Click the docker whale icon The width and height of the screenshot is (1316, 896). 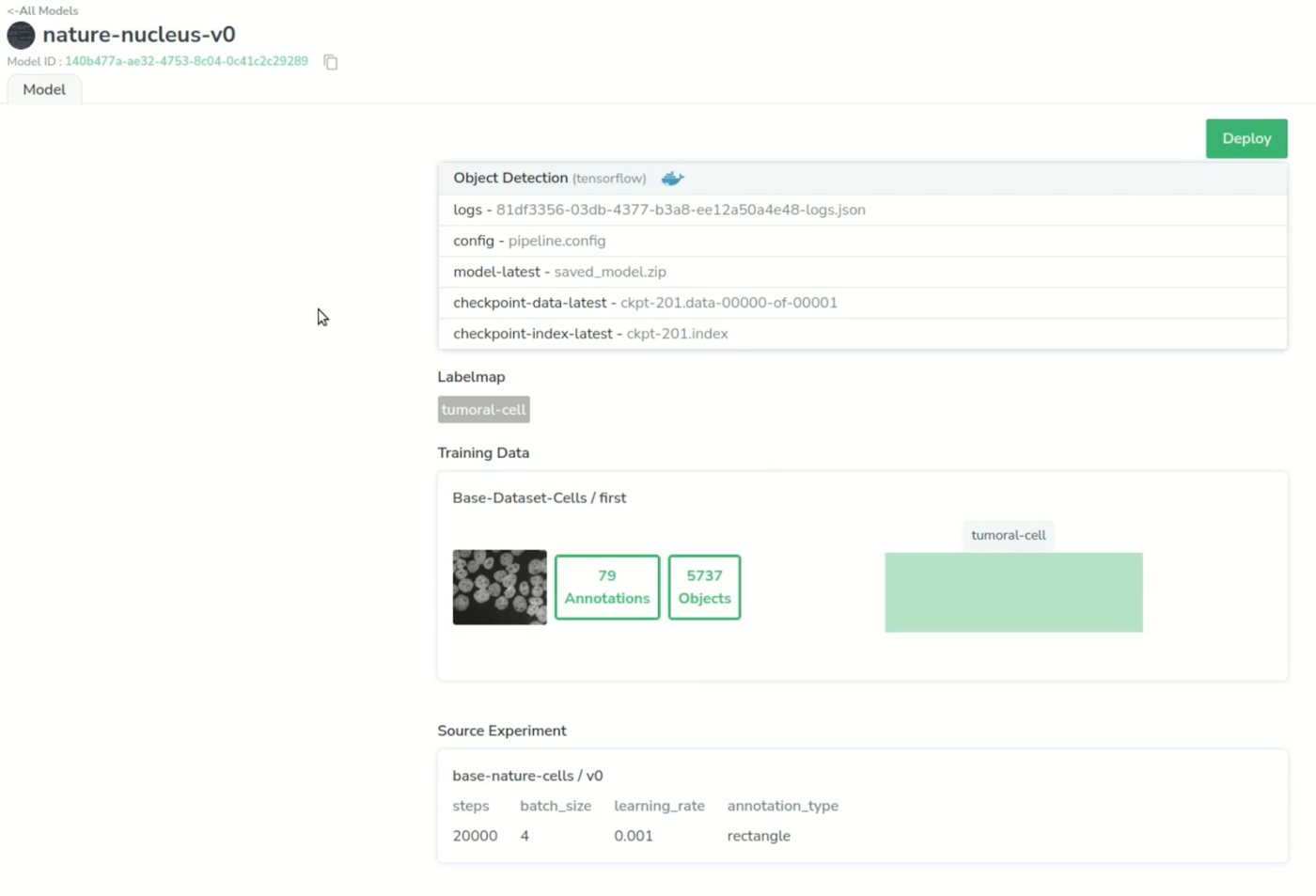pos(672,178)
